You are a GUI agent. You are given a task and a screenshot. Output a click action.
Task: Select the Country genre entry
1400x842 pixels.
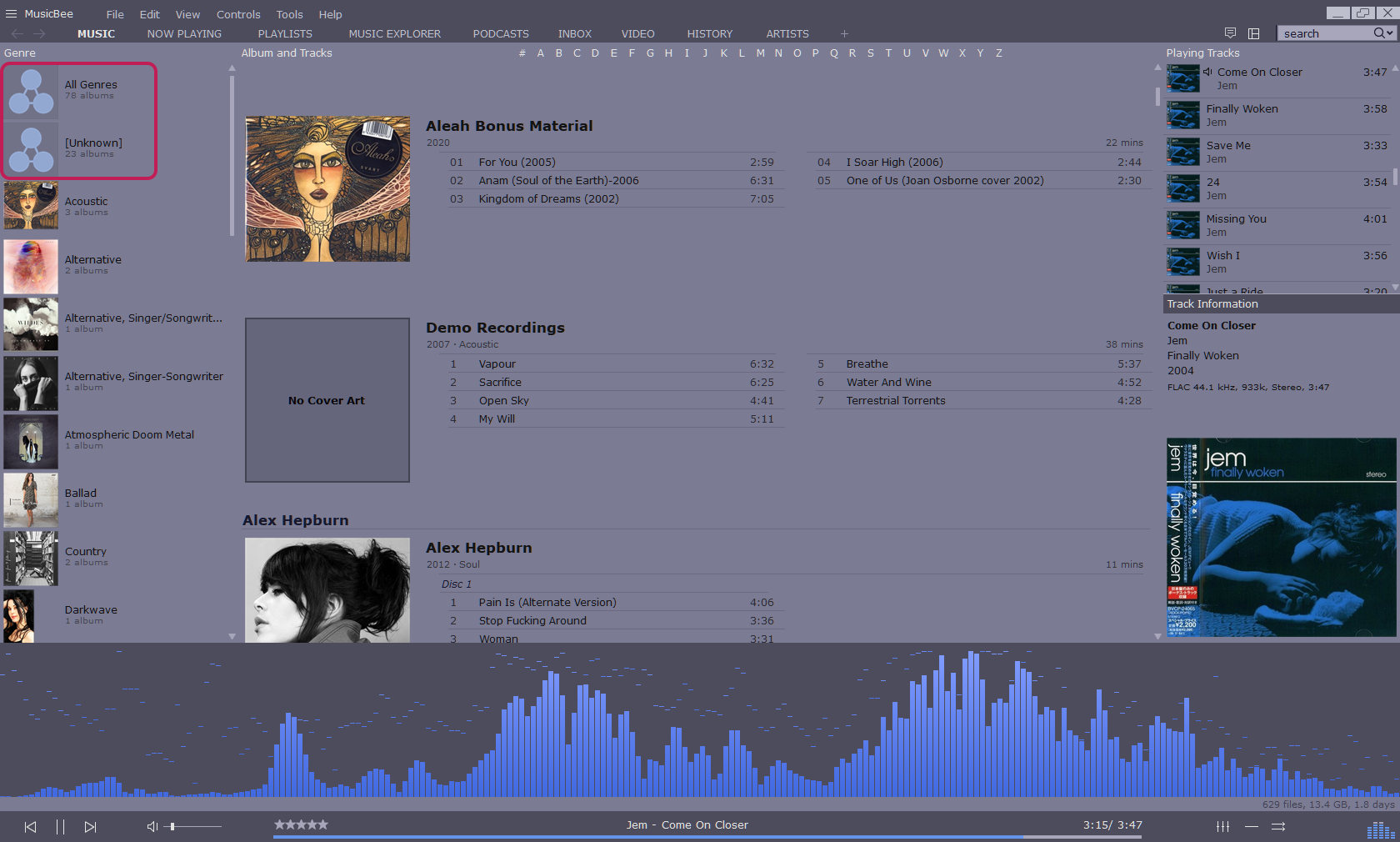[x=113, y=556]
